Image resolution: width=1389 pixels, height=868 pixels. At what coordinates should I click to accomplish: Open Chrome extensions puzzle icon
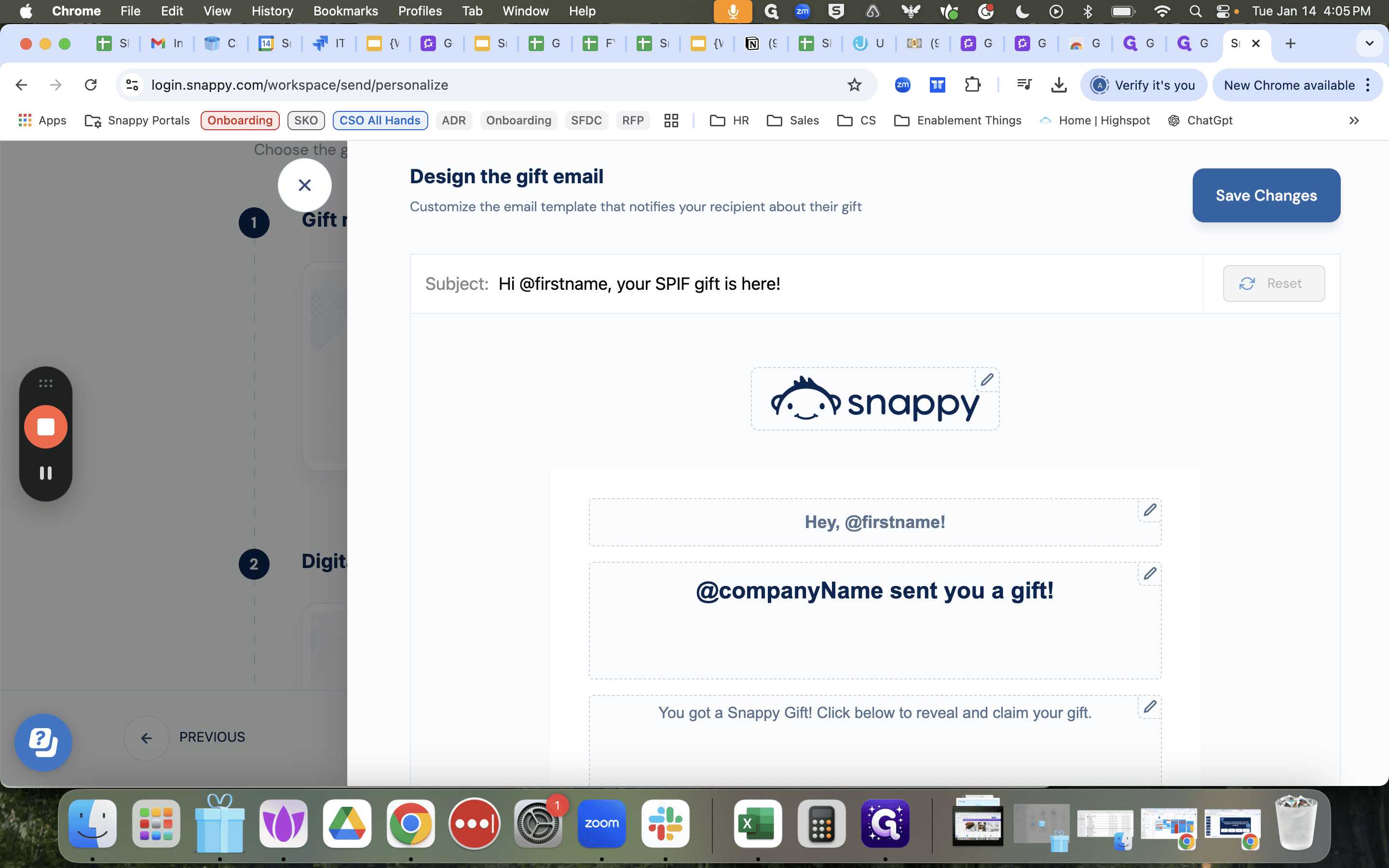pyautogui.click(x=972, y=85)
